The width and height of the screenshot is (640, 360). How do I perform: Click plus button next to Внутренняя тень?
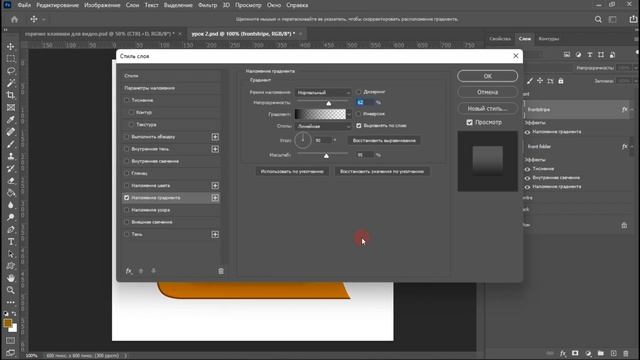pyautogui.click(x=215, y=149)
